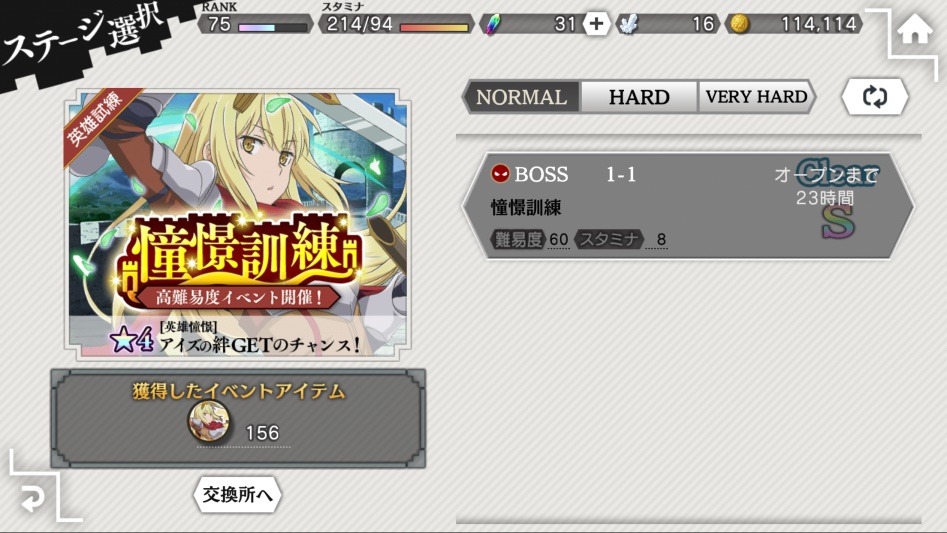This screenshot has height=533, width=947.
Task: Tap the red BOSS face icon
Action: coord(500,174)
